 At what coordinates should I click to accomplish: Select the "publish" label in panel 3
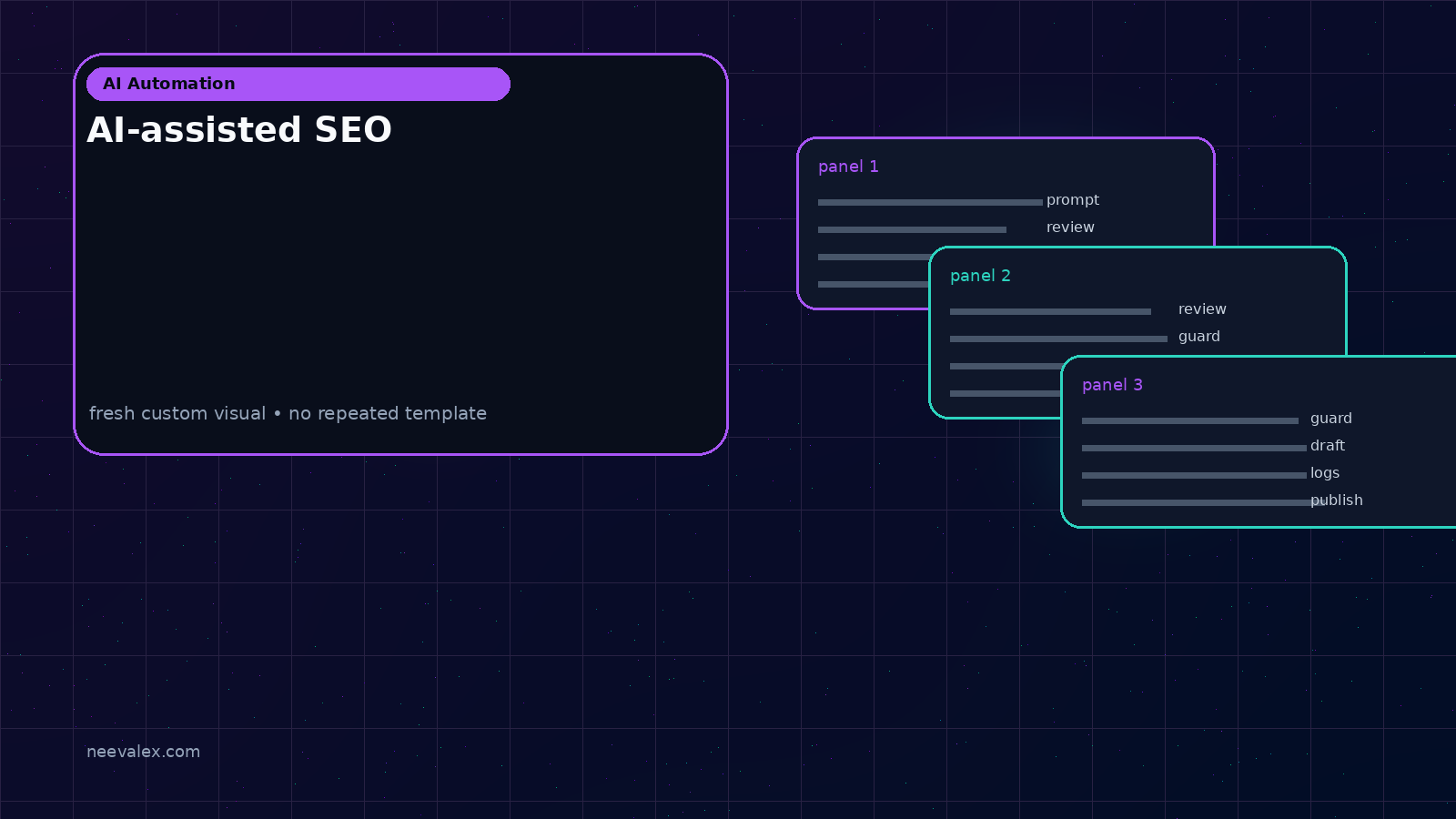[x=1337, y=500]
